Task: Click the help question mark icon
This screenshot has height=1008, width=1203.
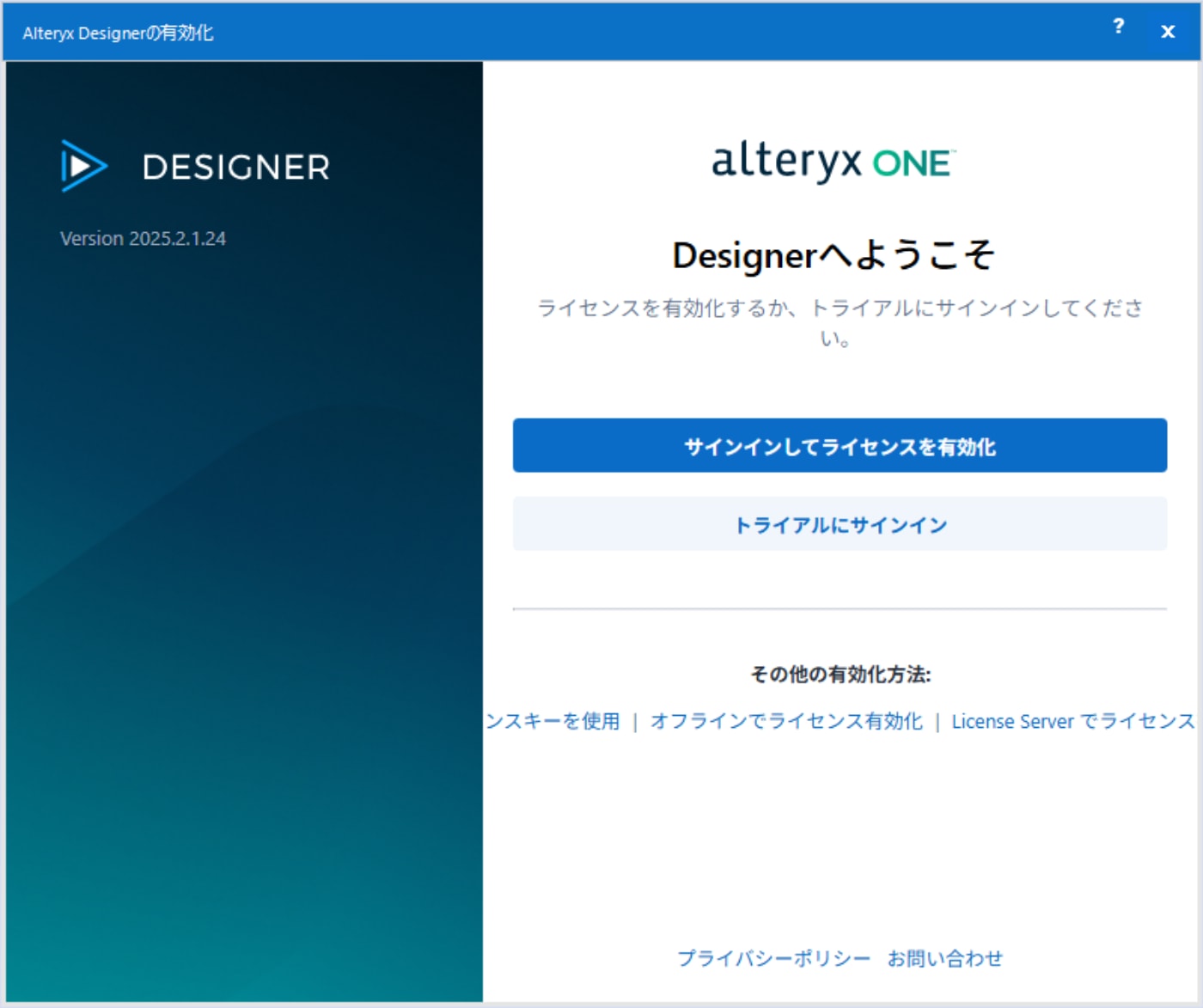Action: click(x=1117, y=28)
